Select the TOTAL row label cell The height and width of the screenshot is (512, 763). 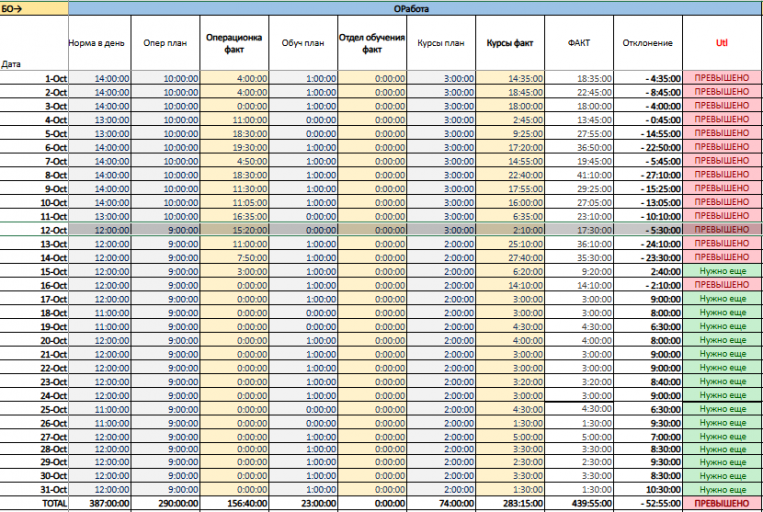point(34,503)
